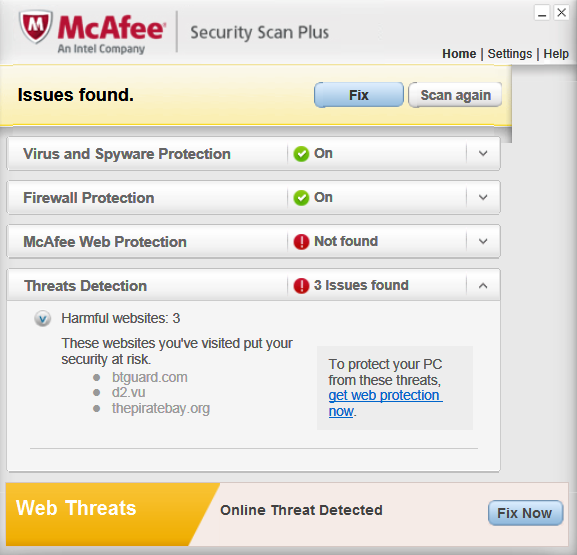Expand the Firewall Protection chevron

point(483,198)
